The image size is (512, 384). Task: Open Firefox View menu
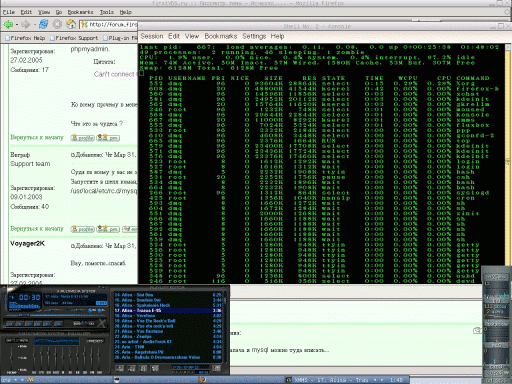44,12
